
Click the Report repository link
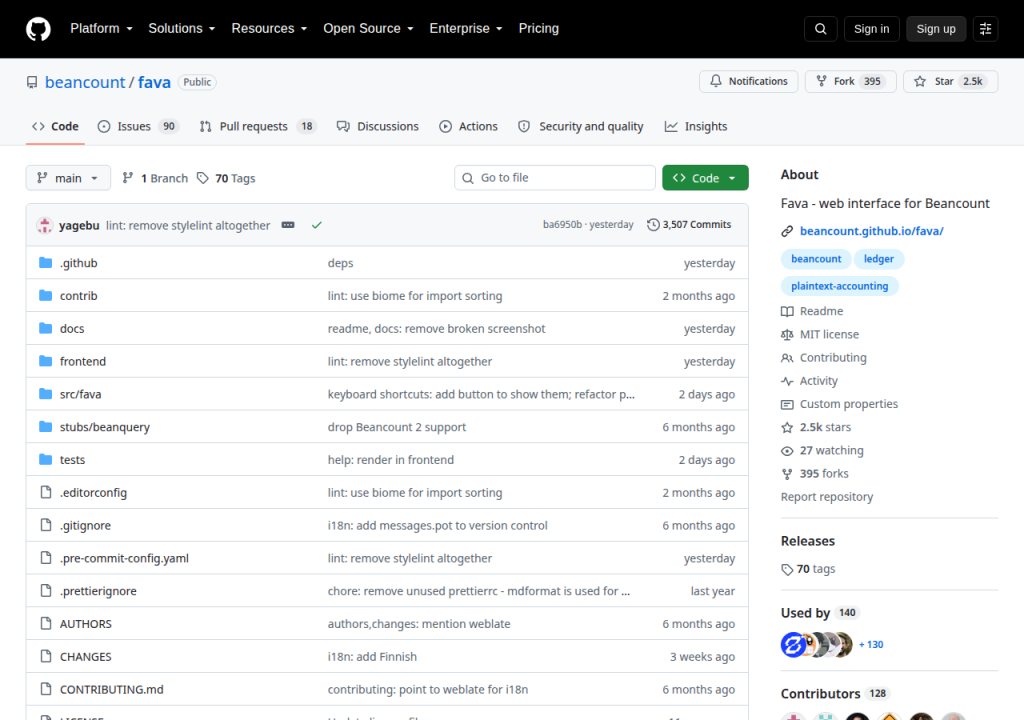[x=827, y=497]
